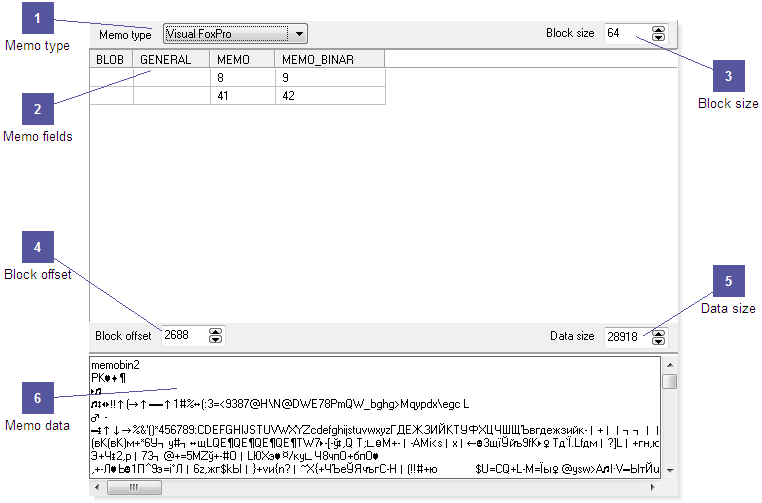Viewport: 762px width, 503px height.
Task: Click the Data size value 28918
Action: [x=622, y=337]
